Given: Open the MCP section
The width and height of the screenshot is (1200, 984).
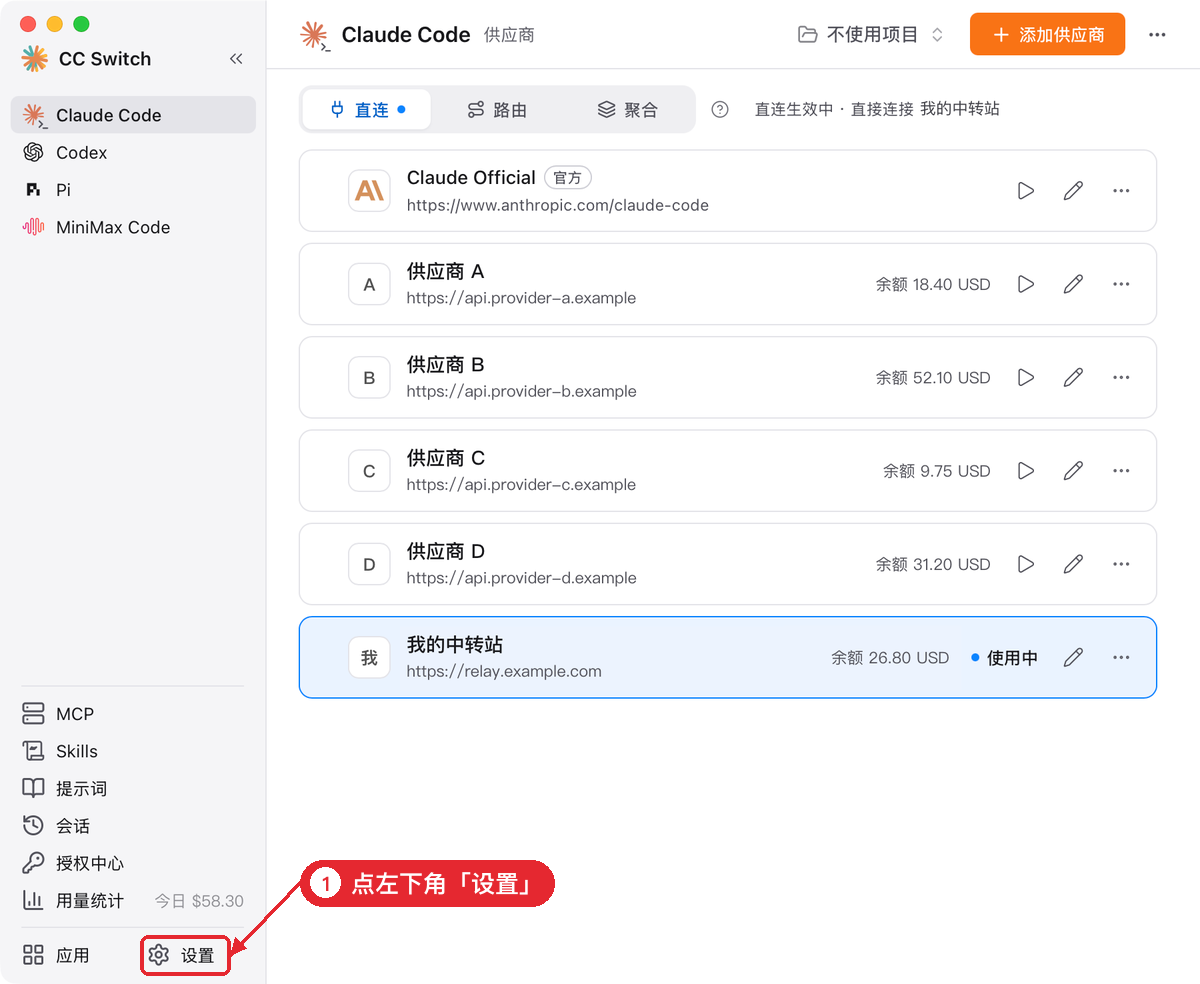Looking at the screenshot, I should (133, 714).
